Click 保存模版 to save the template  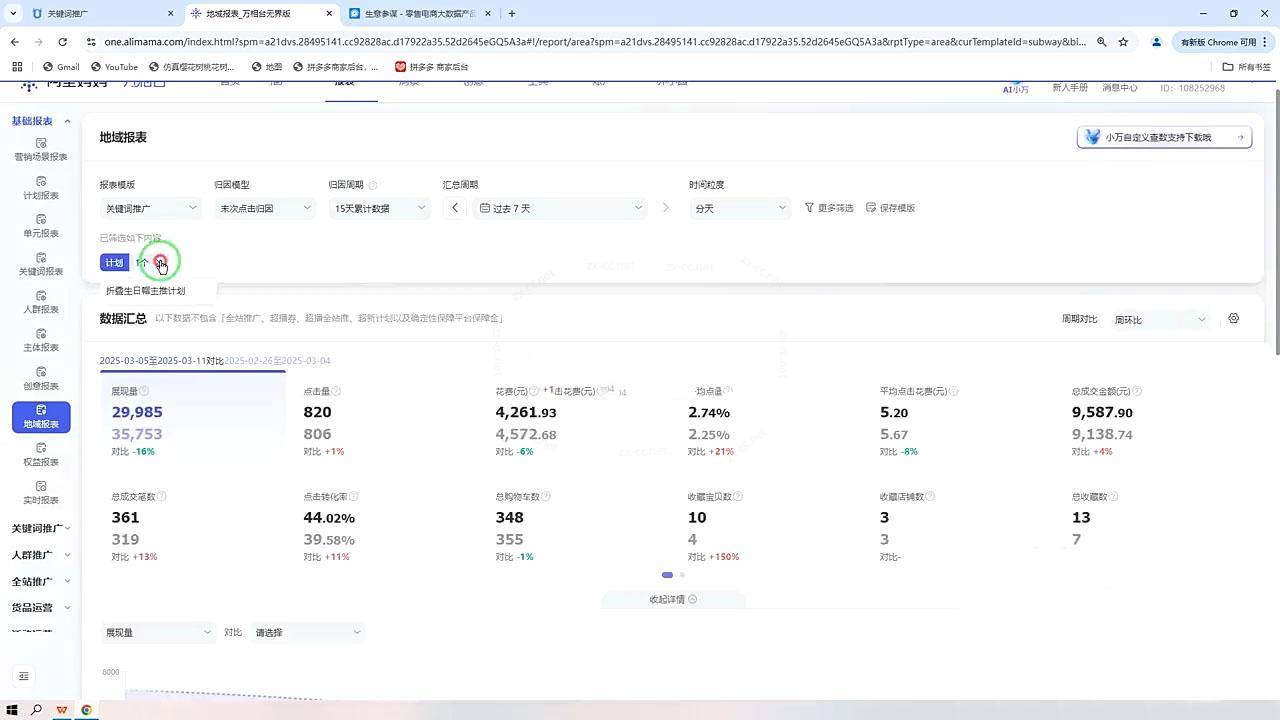[890, 208]
